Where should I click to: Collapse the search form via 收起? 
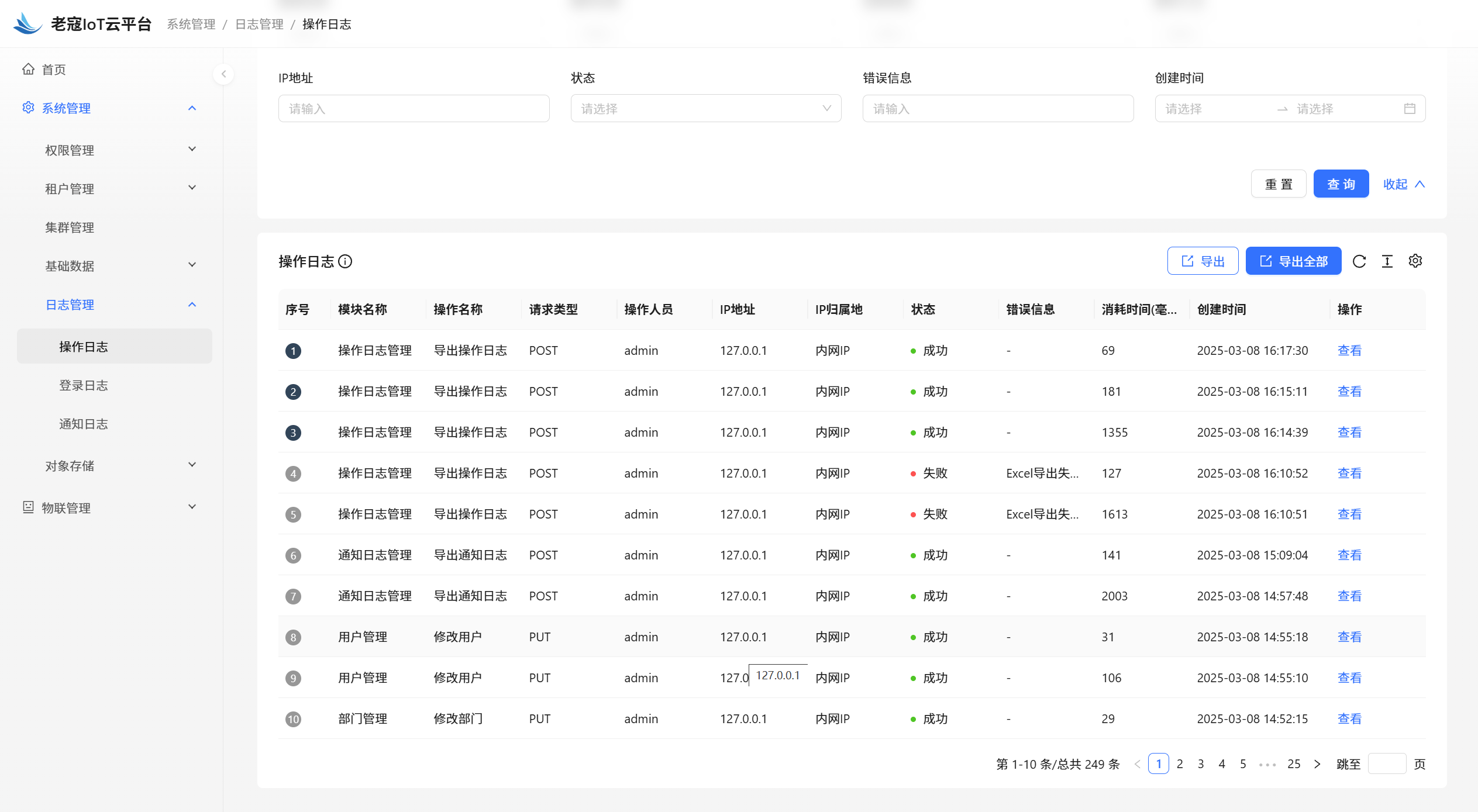coord(1404,184)
